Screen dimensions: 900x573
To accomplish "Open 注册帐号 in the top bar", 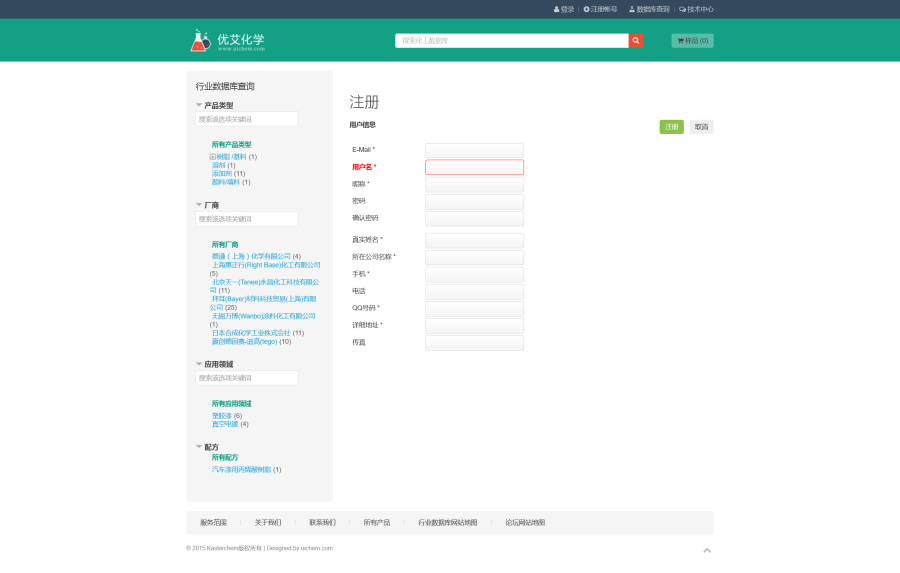I will [600, 9].
